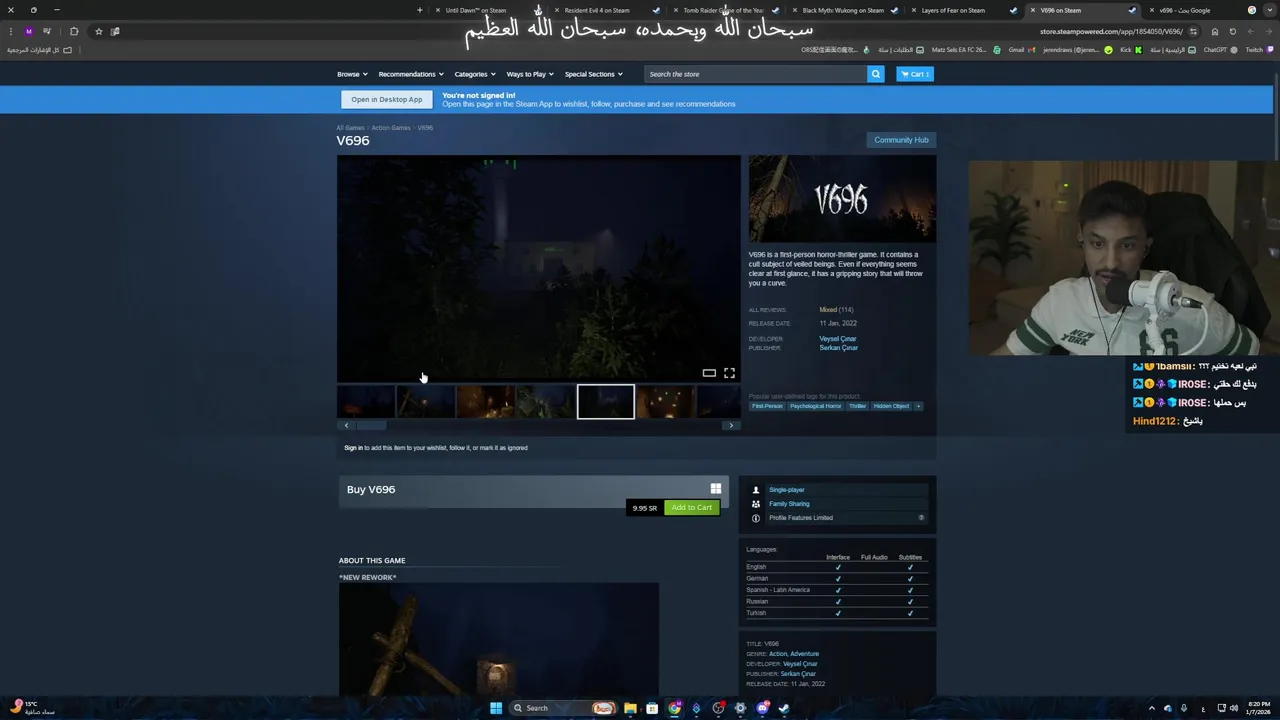Select the highlighted dark forest thumbnail
The image size is (1280, 720).
(x=605, y=402)
